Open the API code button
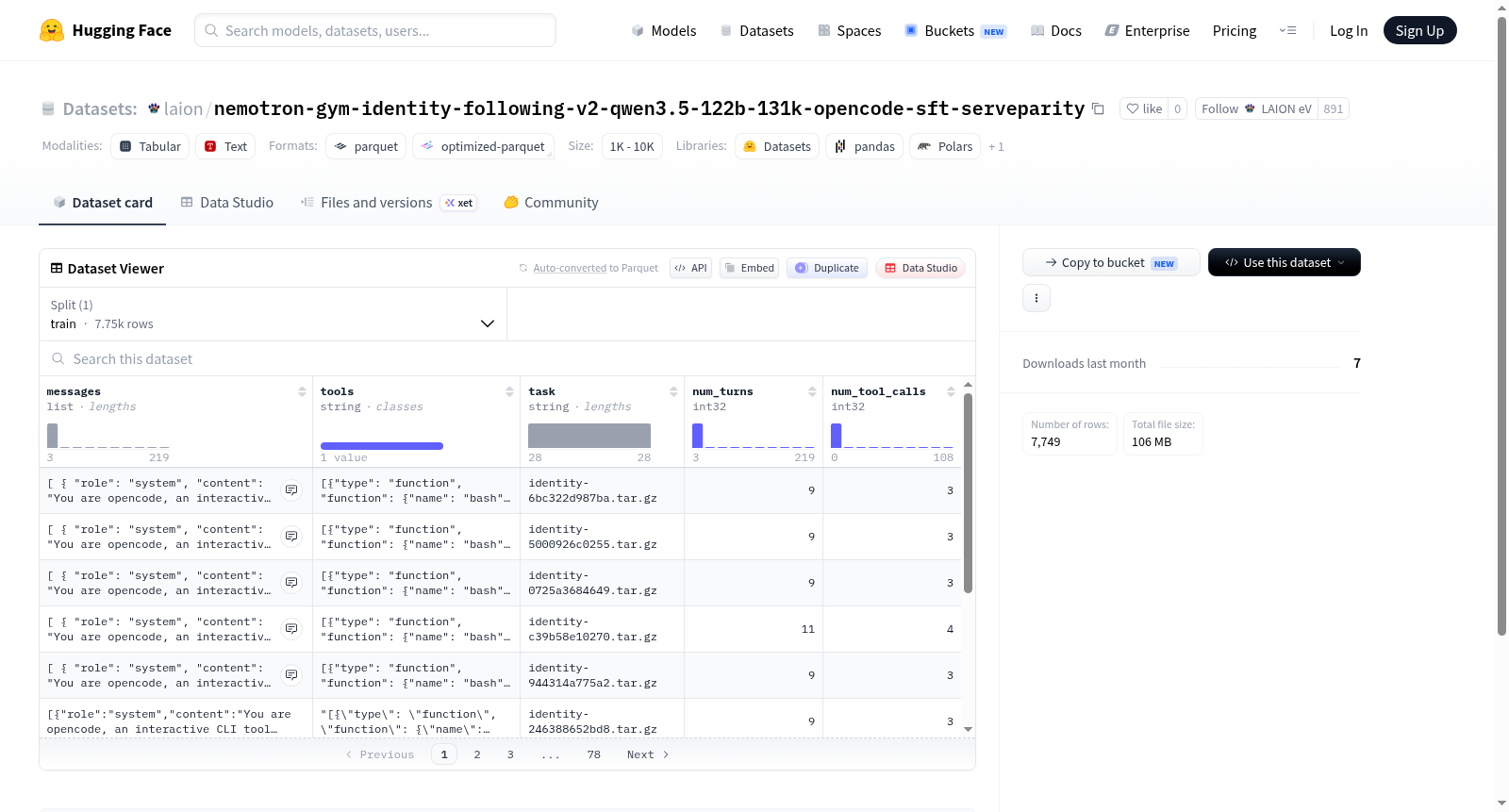 [x=690, y=268]
